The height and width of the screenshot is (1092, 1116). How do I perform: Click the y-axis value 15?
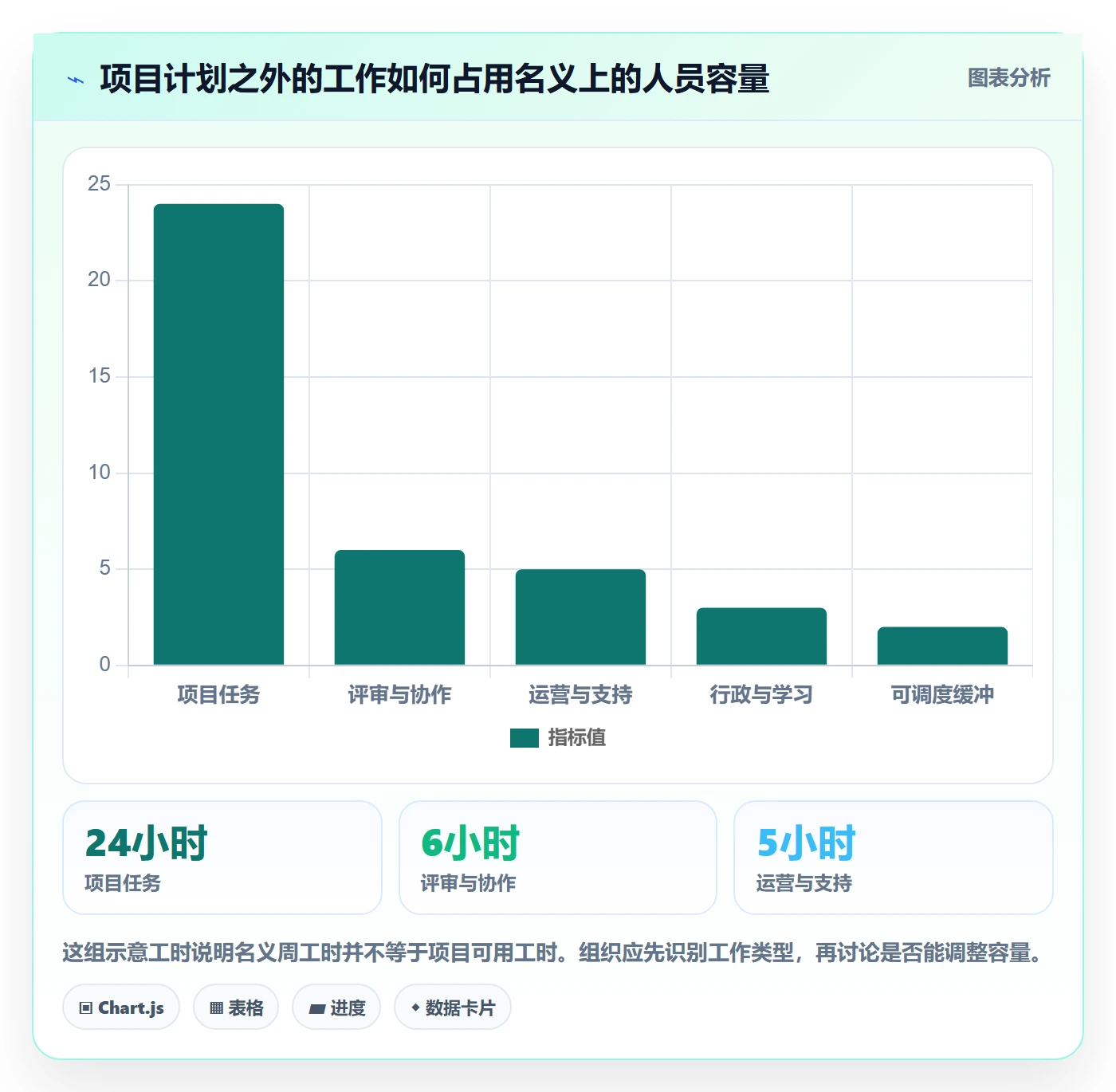(x=99, y=376)
